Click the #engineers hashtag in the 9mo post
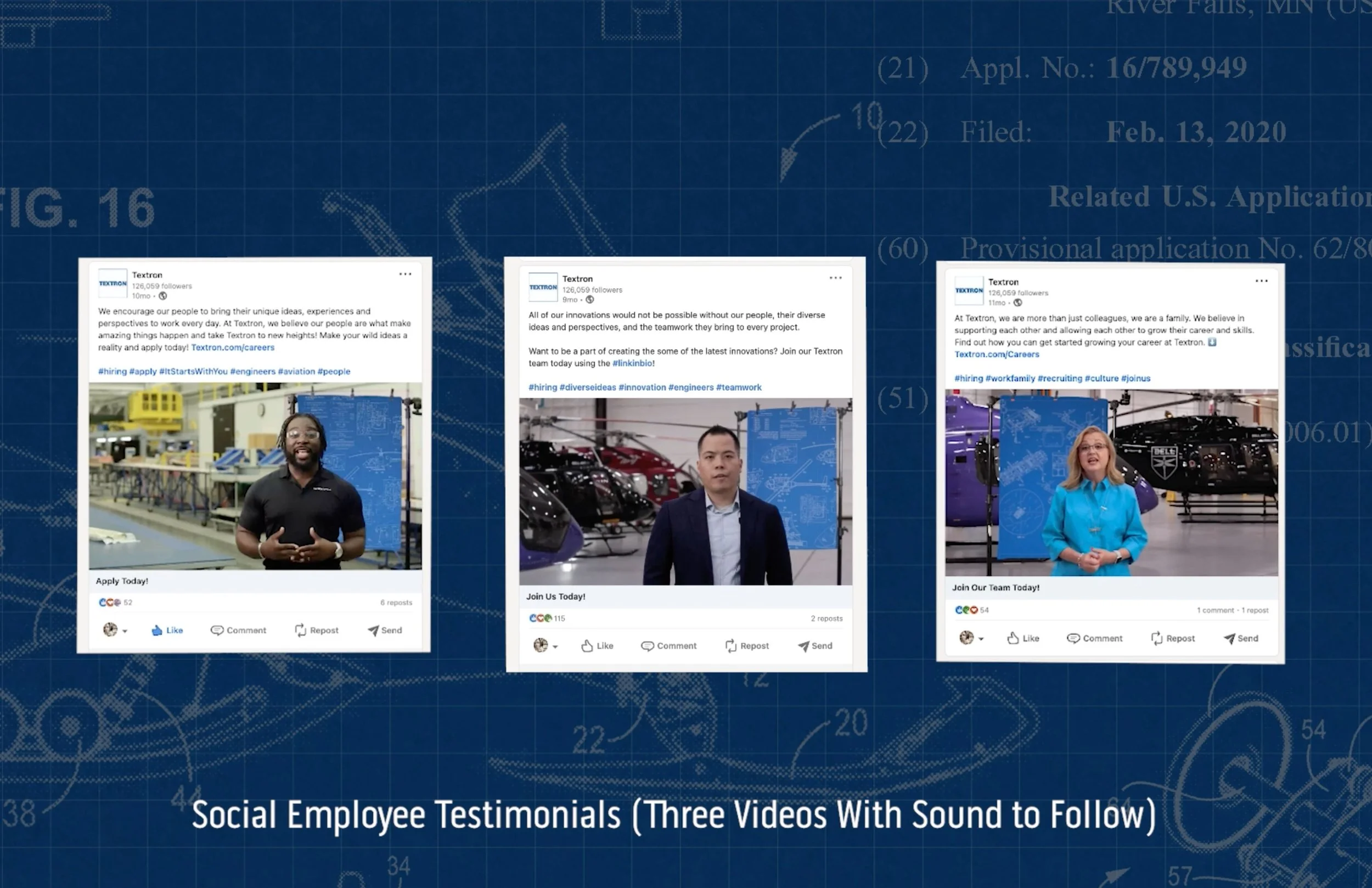The height and width of the screenshot is (888, 1372). click(x=691, y=387)
